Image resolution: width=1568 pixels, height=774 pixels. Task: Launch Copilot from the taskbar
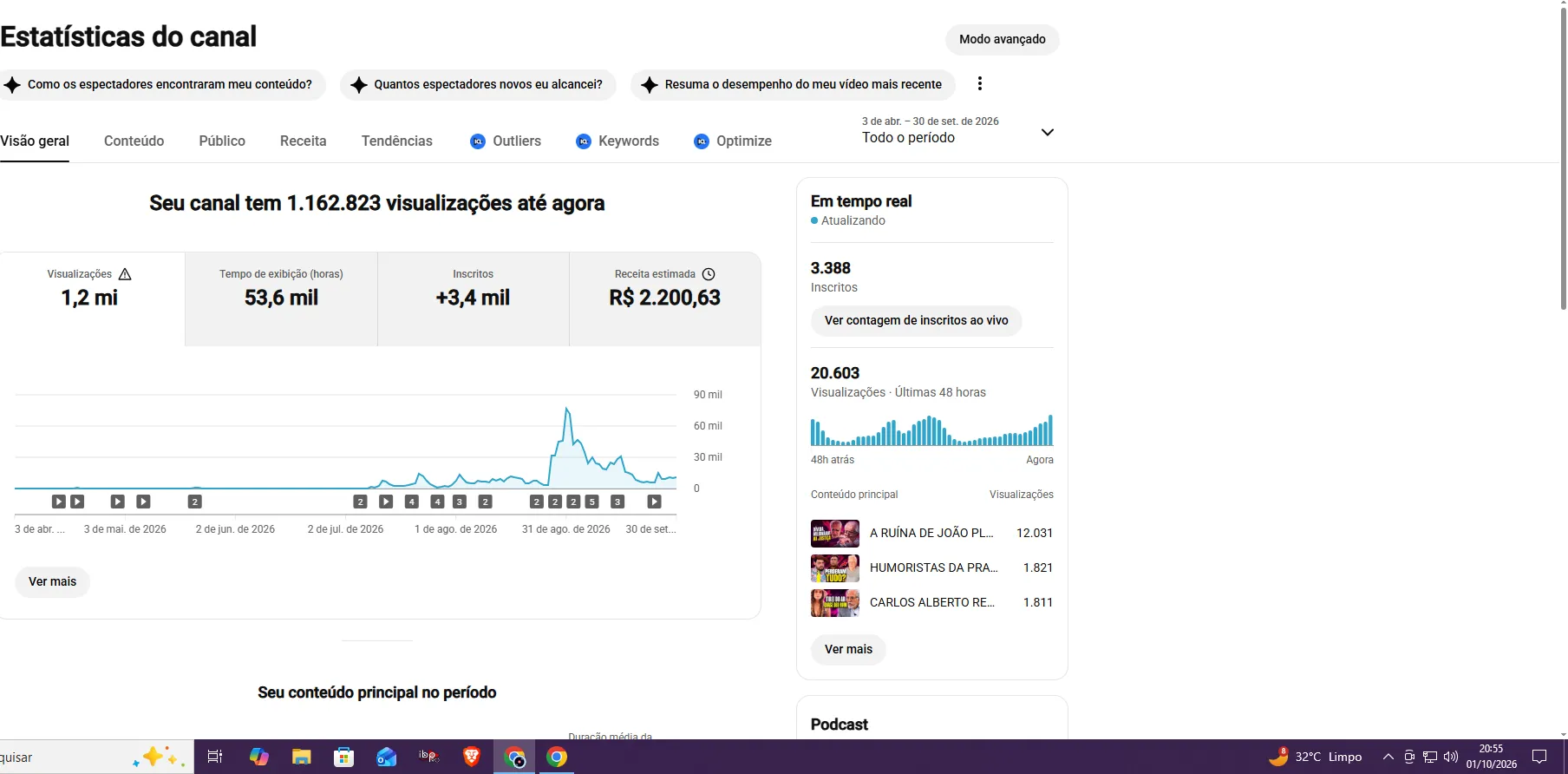(258, 757)
